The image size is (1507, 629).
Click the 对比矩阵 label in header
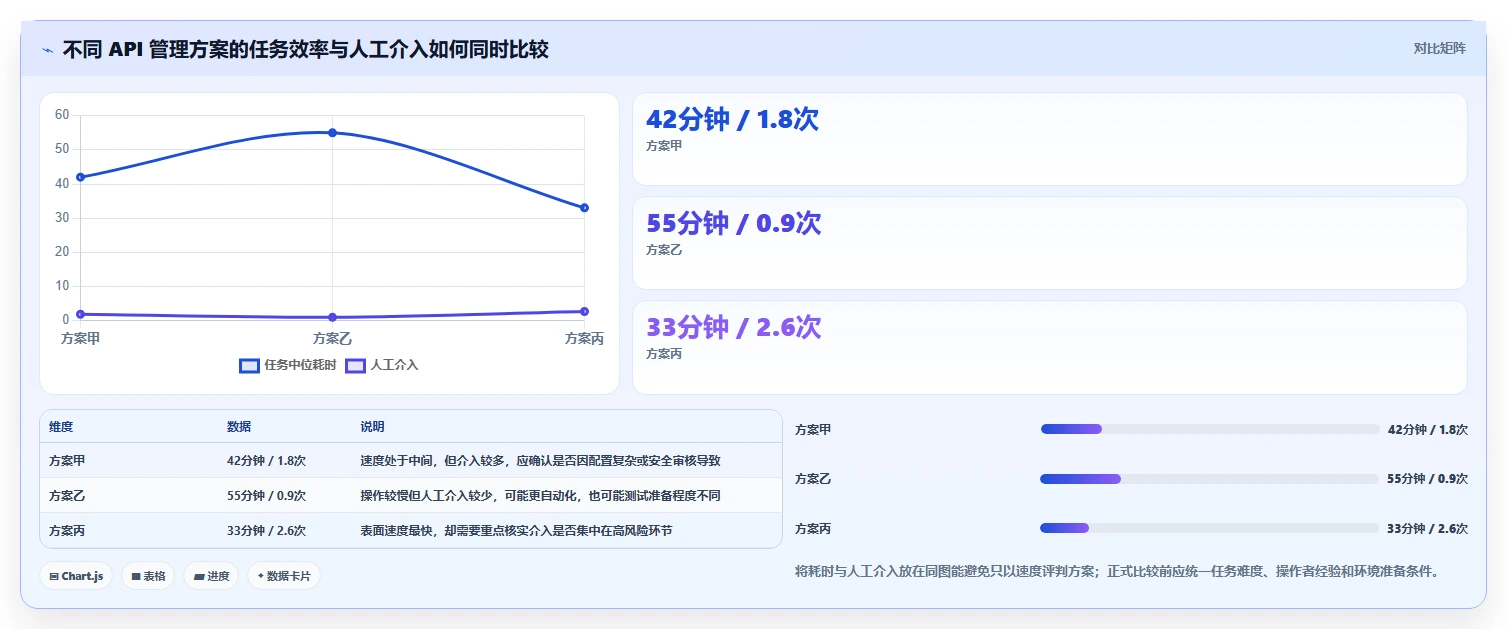click(1440, 48)
